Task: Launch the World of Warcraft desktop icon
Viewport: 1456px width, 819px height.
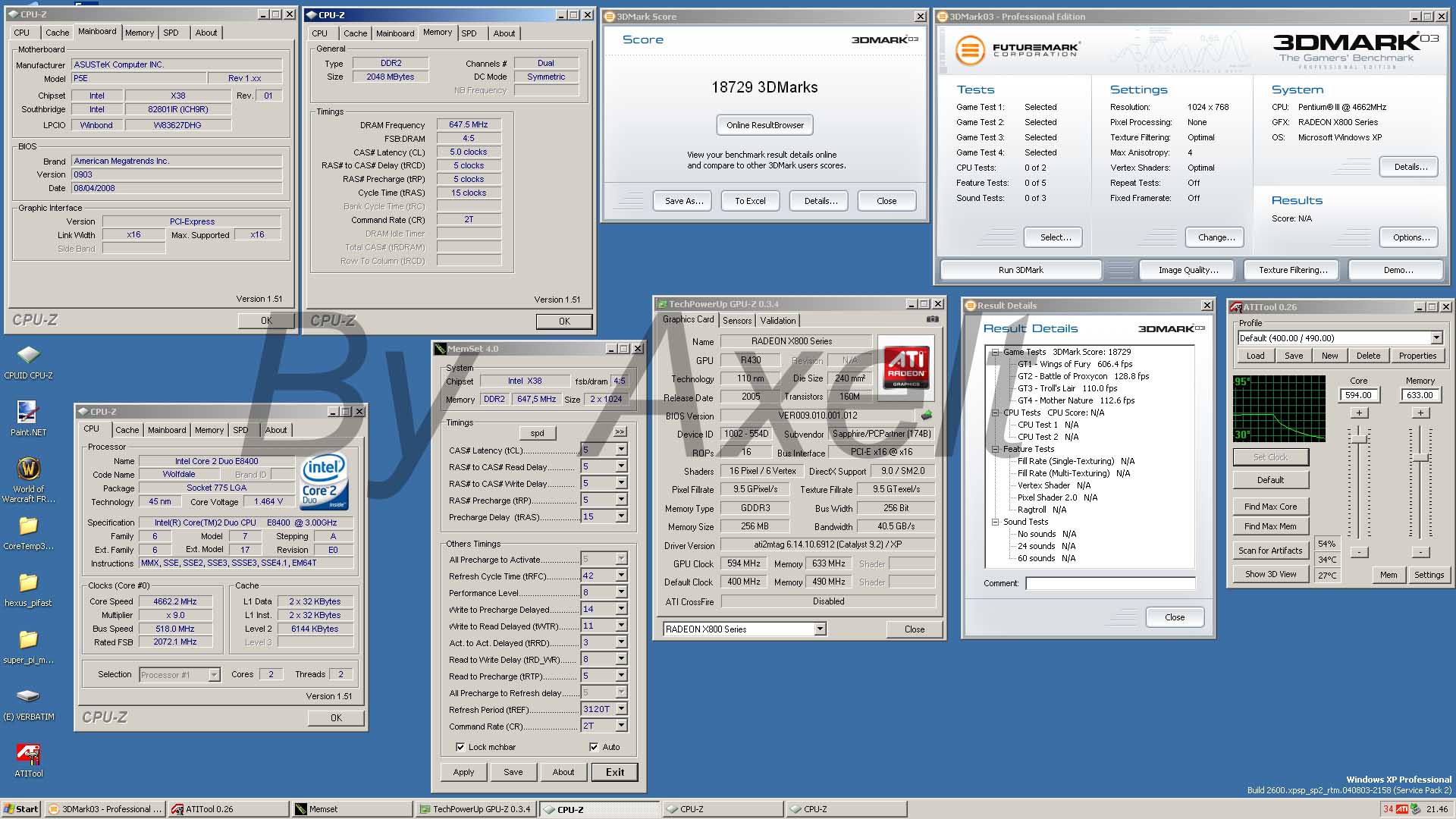Action: [28, 479]
